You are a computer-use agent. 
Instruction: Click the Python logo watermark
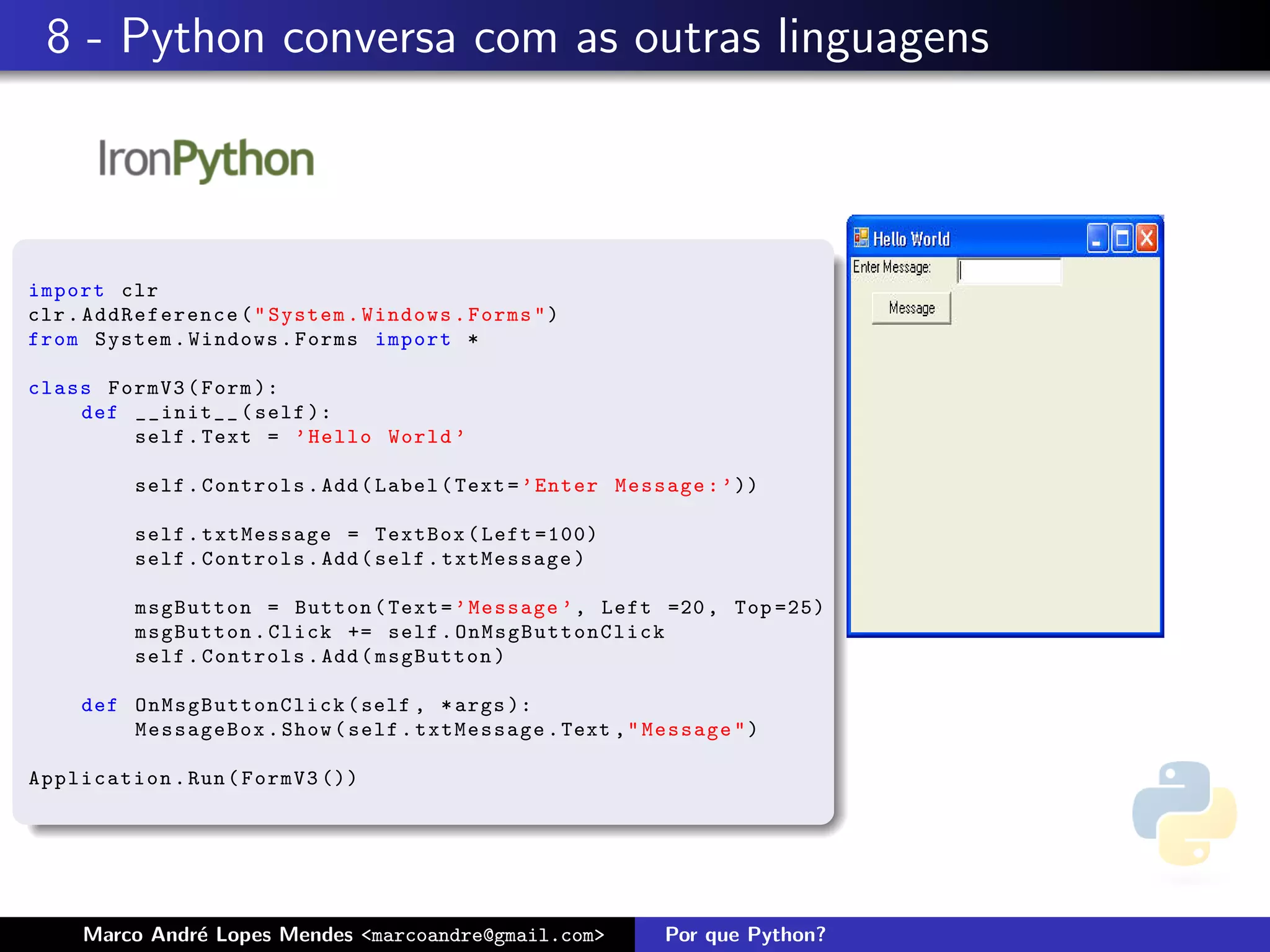1184,813
